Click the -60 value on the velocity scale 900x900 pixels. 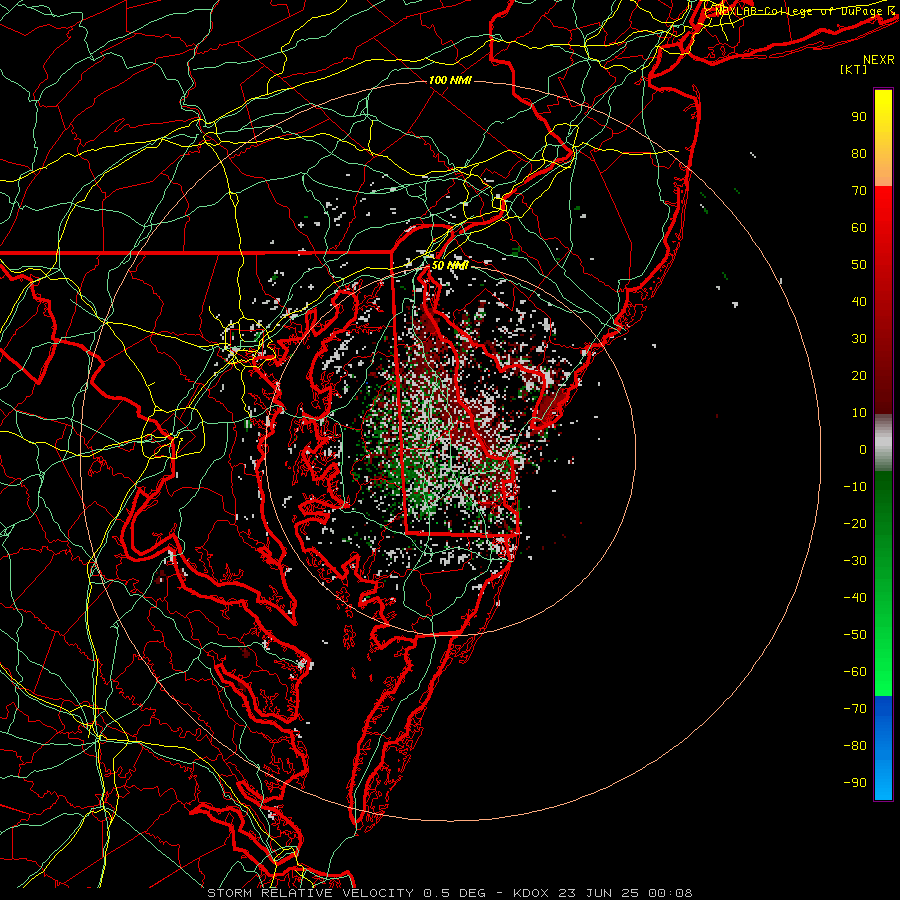(855, 672)
